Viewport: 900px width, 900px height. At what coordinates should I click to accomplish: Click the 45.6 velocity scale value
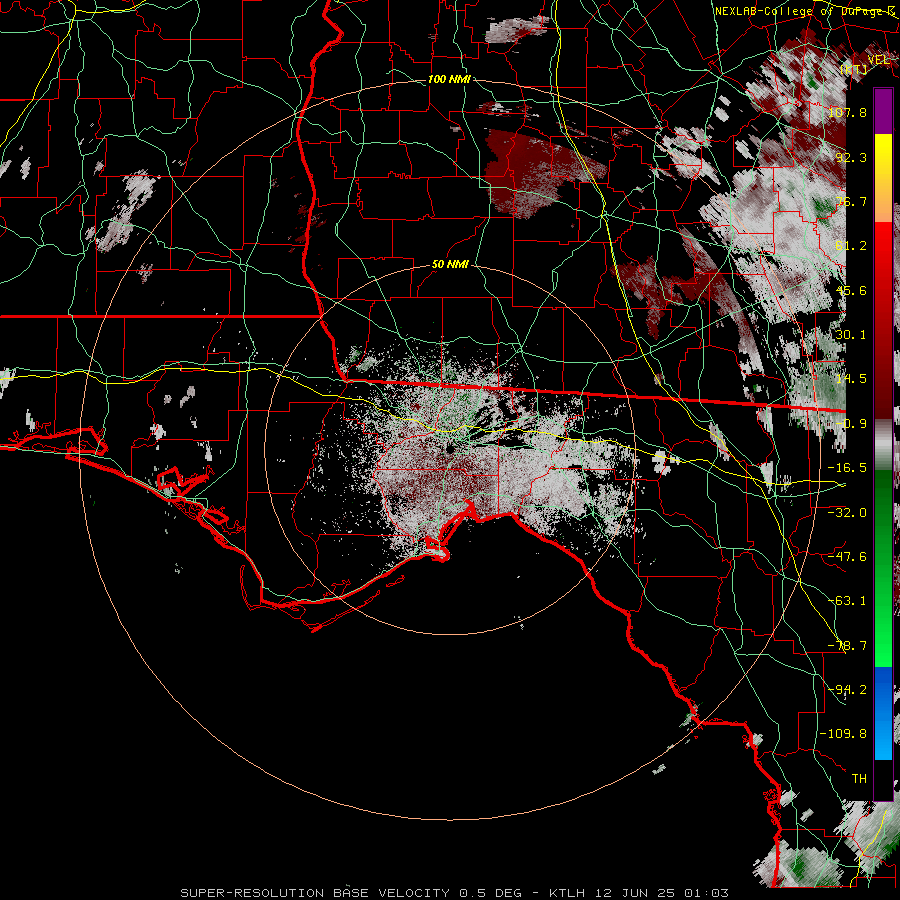851,290
